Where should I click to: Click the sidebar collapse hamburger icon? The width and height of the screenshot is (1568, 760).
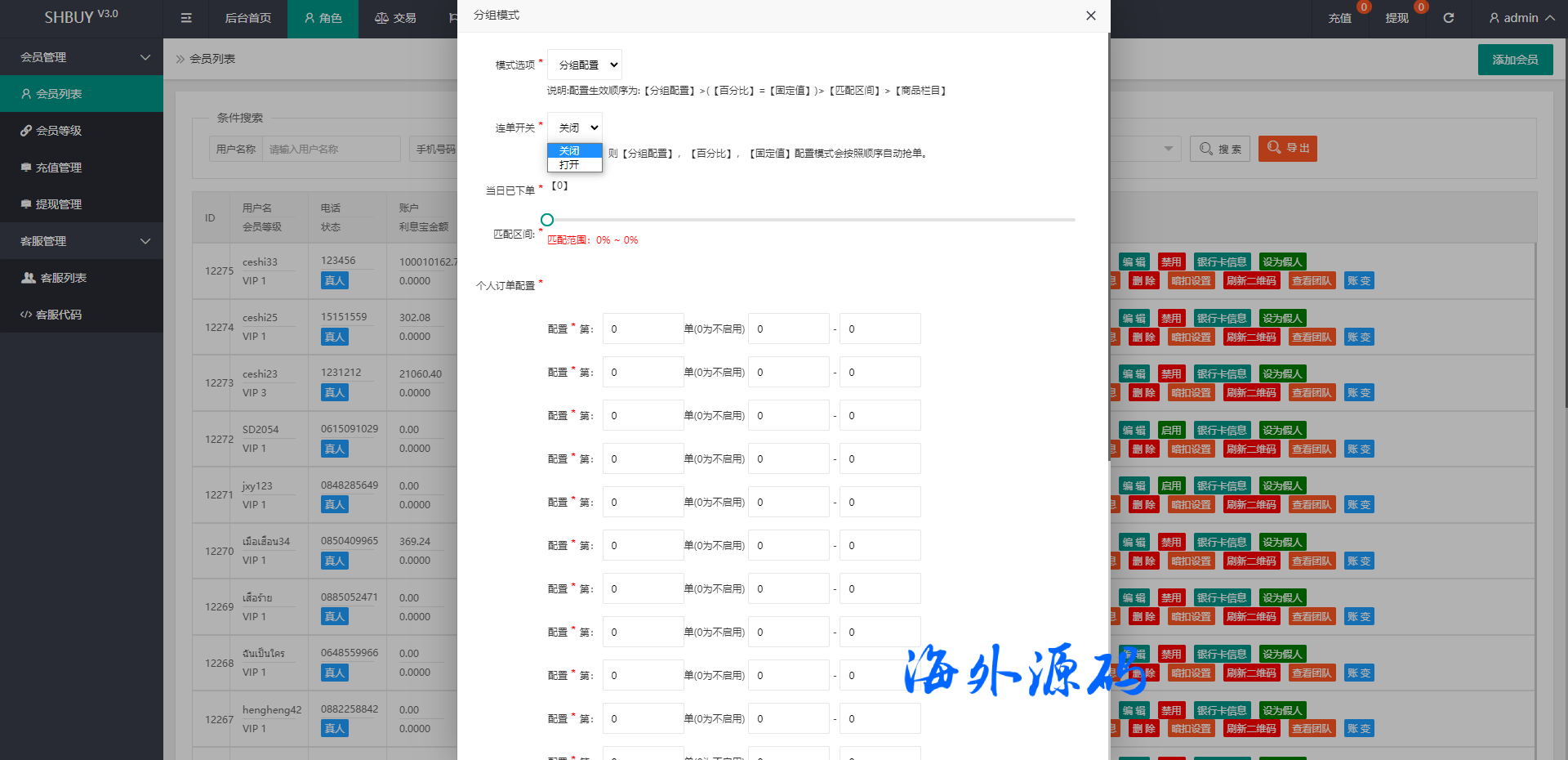[x=186, y=18]
